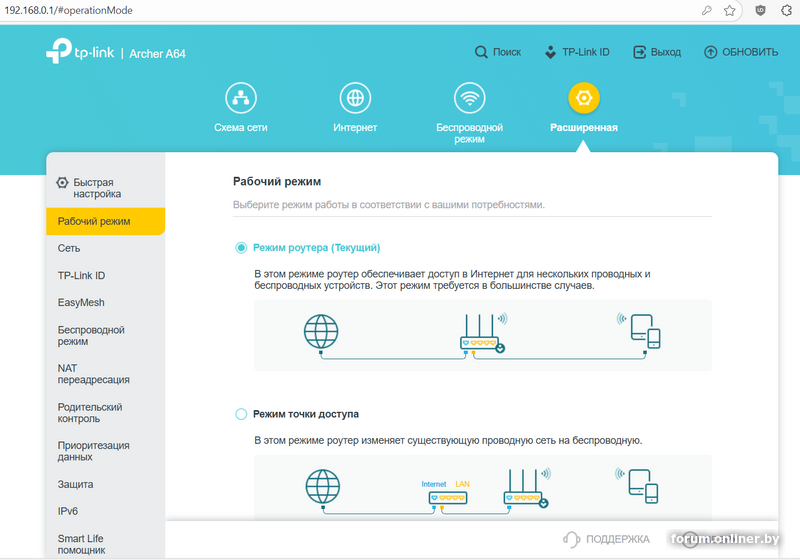
Task: Click the Режим роутера (Текущий) label
Action: click(316, 248)
